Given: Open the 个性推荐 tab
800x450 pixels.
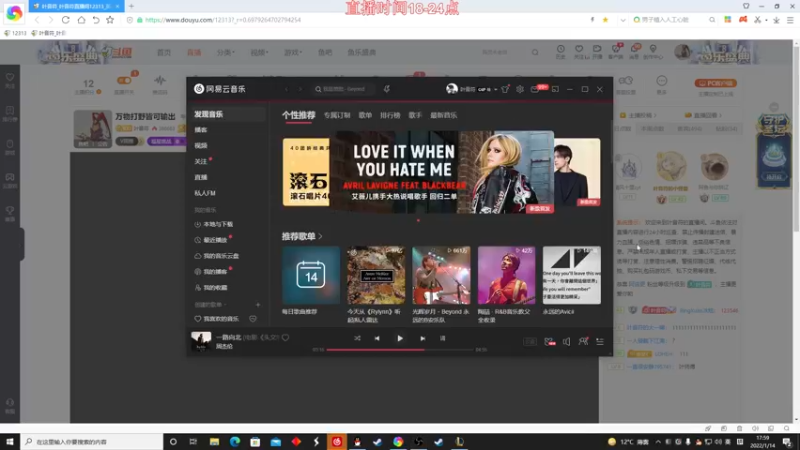Looking at the screenshot, I should 298,115.
